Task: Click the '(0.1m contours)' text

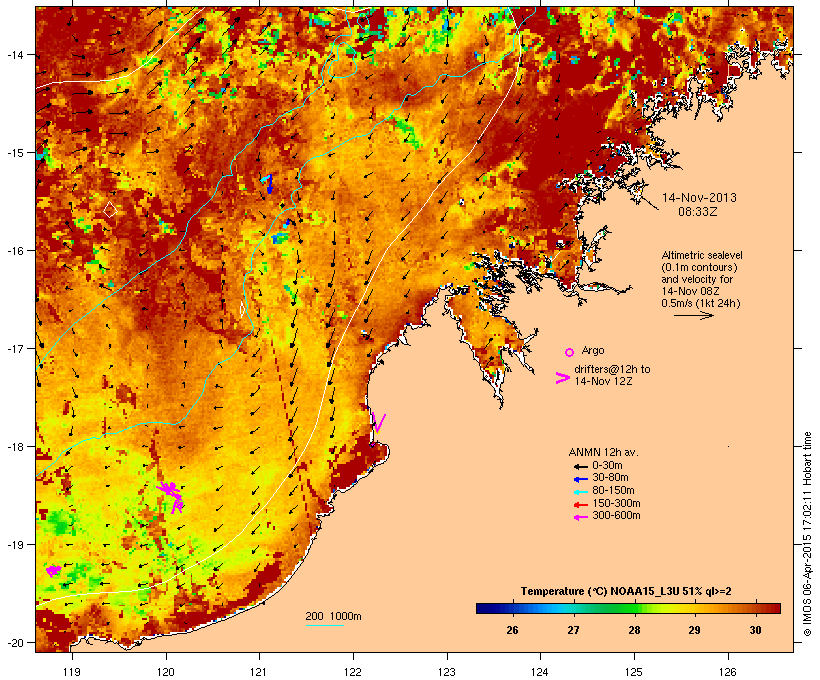Action: point(699,267)
